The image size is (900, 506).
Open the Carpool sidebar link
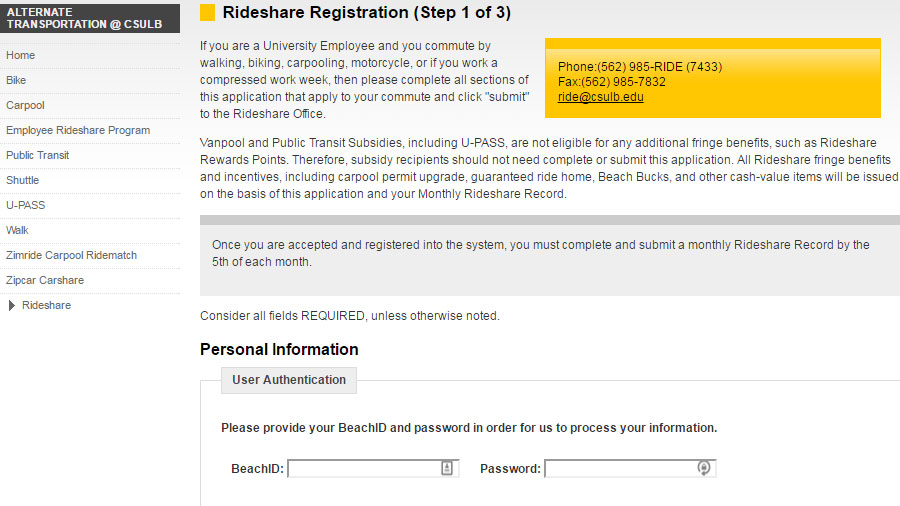pos(25,106)
